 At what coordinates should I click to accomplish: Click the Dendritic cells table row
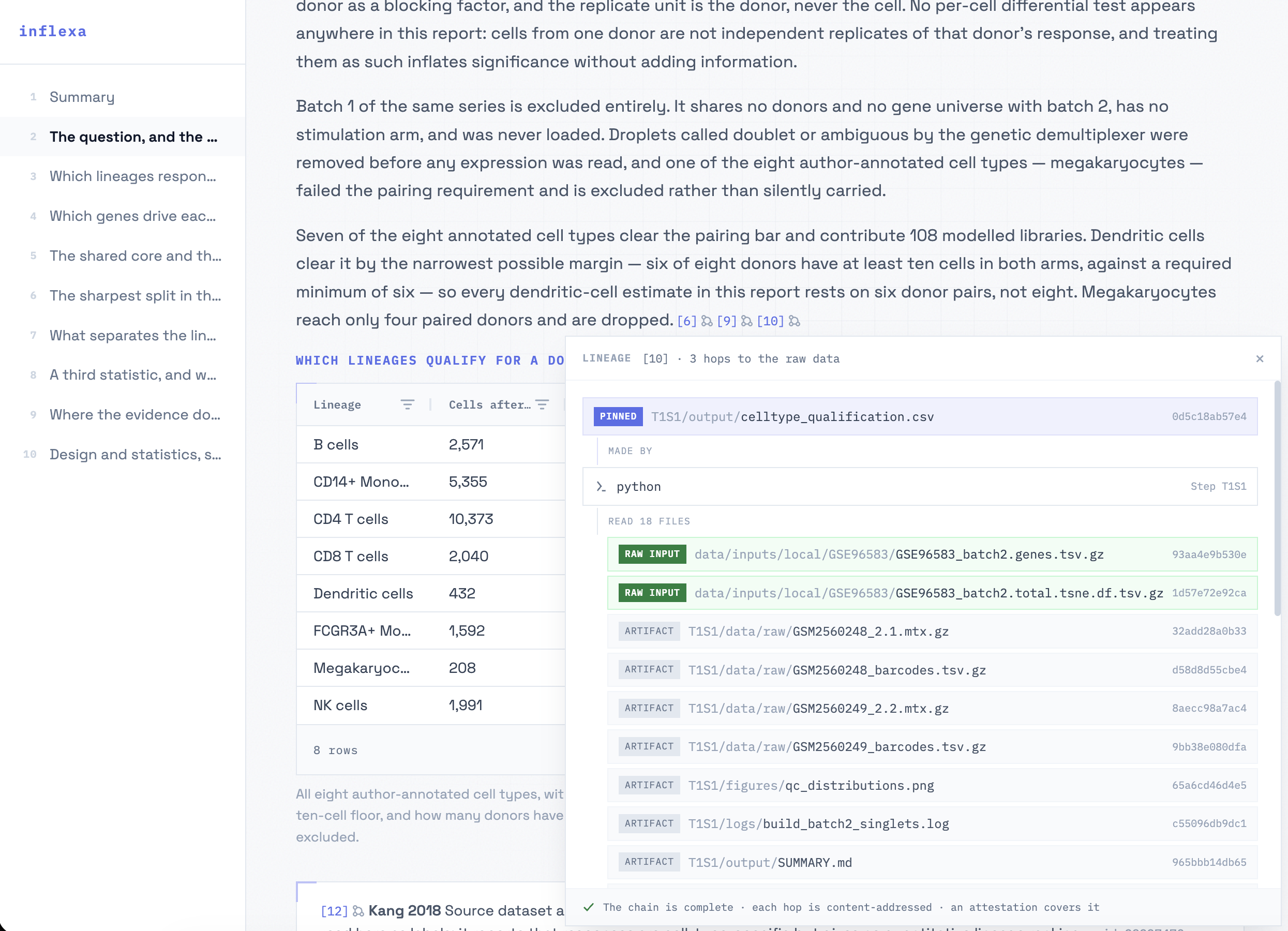[x=430, y=593]
